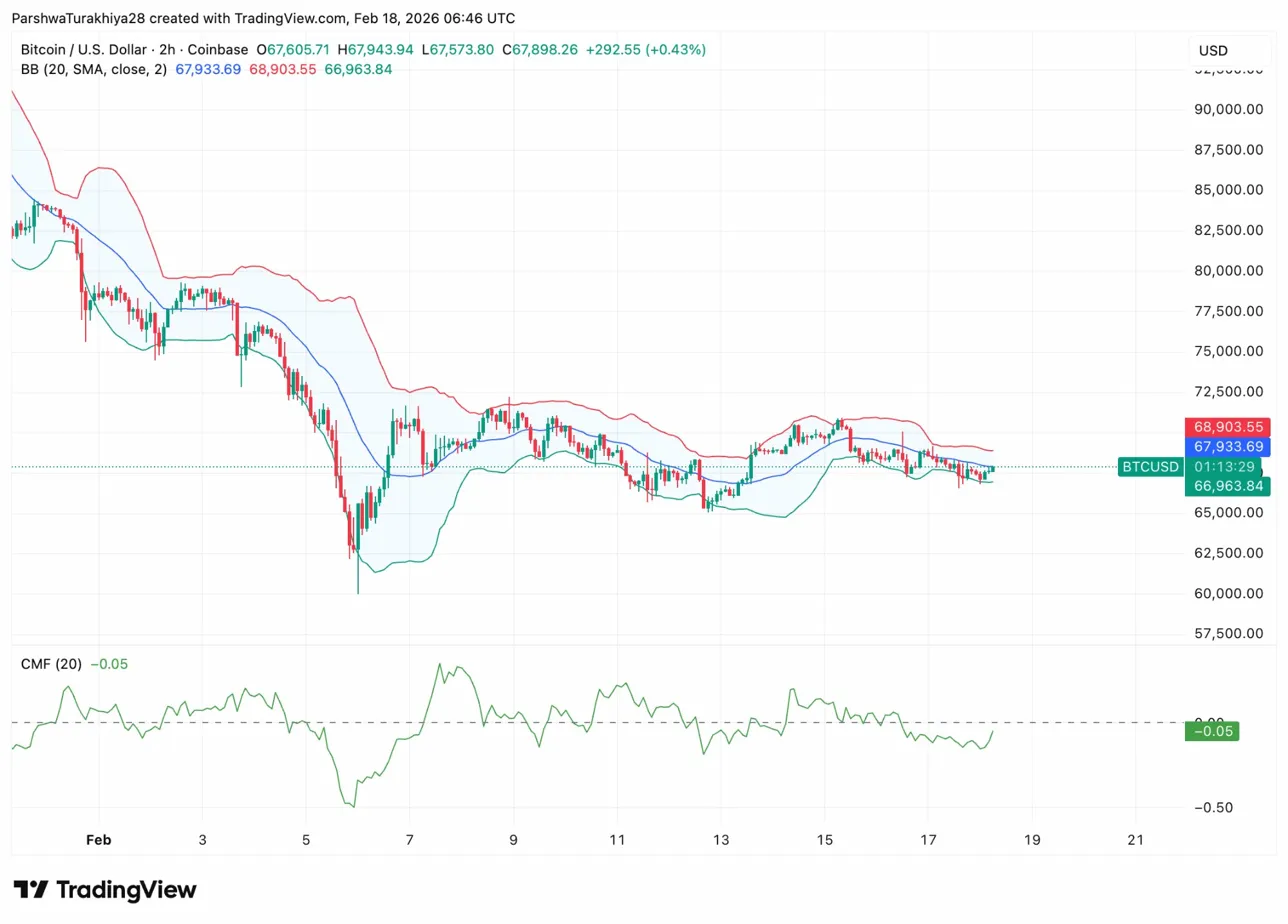Click date 13 on the time axis

pyautogui.click(x=721, y=840)
